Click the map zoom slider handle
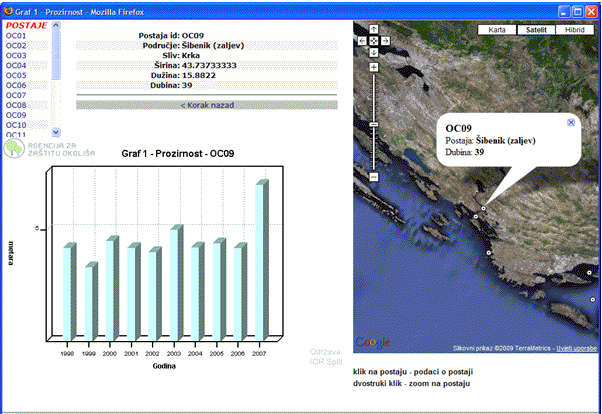Viewport: 602px width, 414px height. point(373,124)
